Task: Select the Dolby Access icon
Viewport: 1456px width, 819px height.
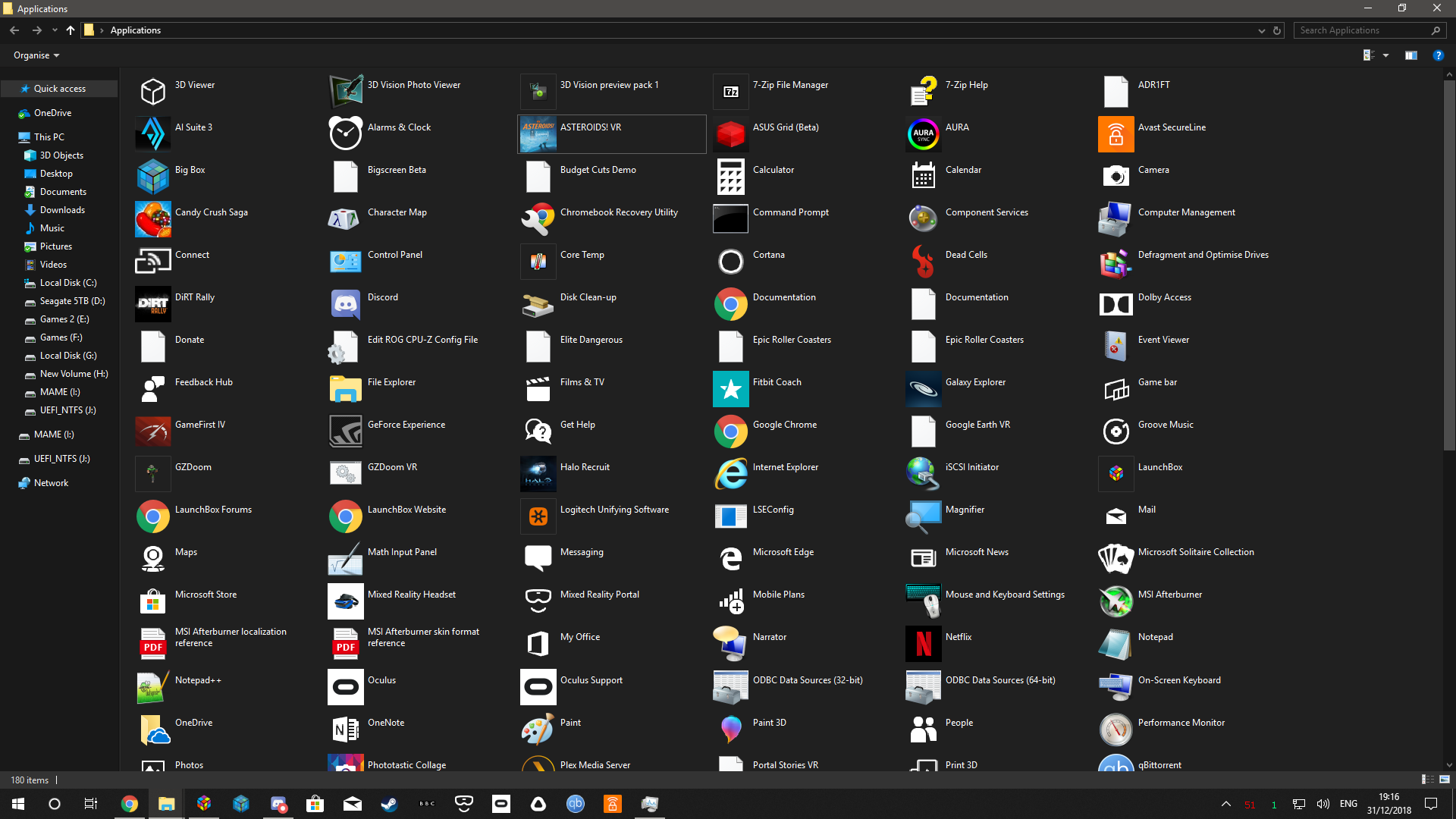Action: click(x=1116, y=304)
